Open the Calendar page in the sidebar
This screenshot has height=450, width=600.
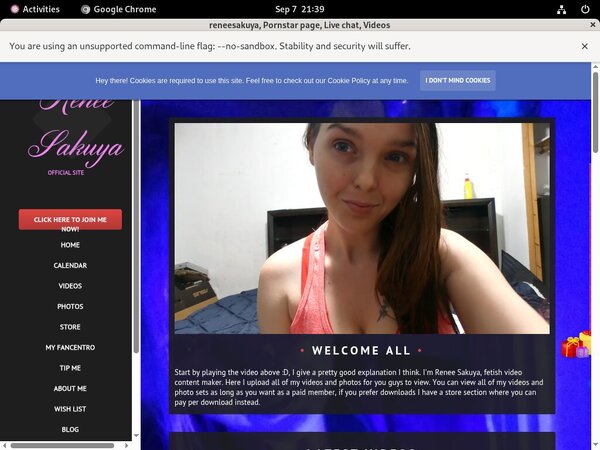(x=70, y=266)
